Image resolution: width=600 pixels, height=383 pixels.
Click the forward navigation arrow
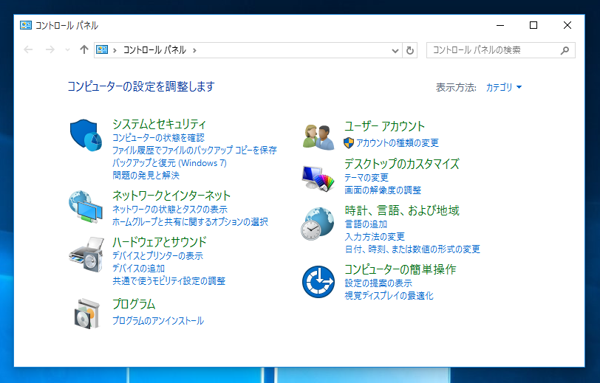click(50, 50)
